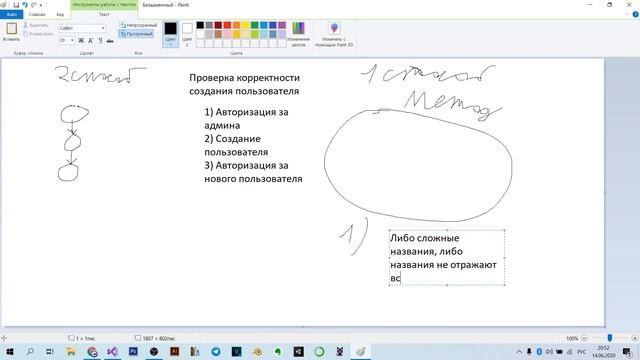Switch to the Text (Текст) tab
The width and height of the screenshot is (640, 360).
point(104,14)
